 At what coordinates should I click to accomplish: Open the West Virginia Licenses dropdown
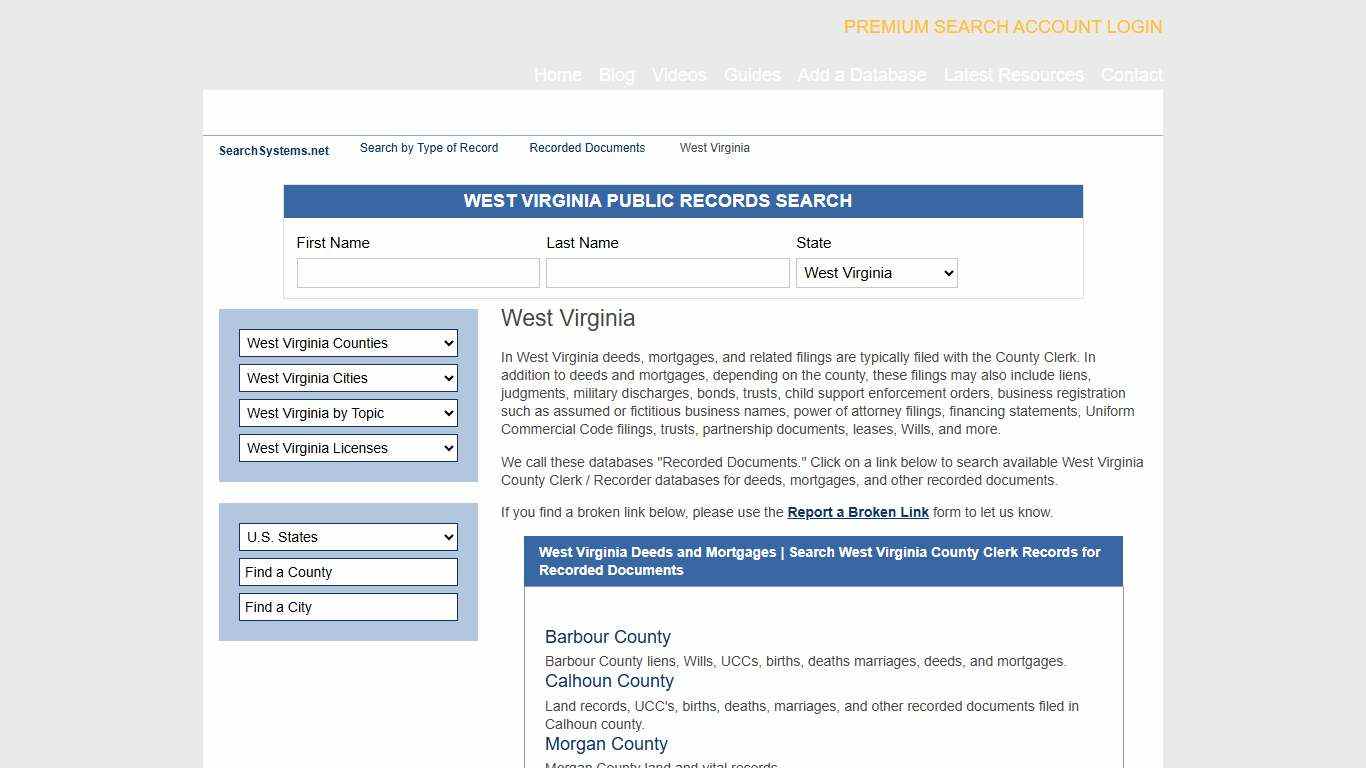click(x=348, y=448)
